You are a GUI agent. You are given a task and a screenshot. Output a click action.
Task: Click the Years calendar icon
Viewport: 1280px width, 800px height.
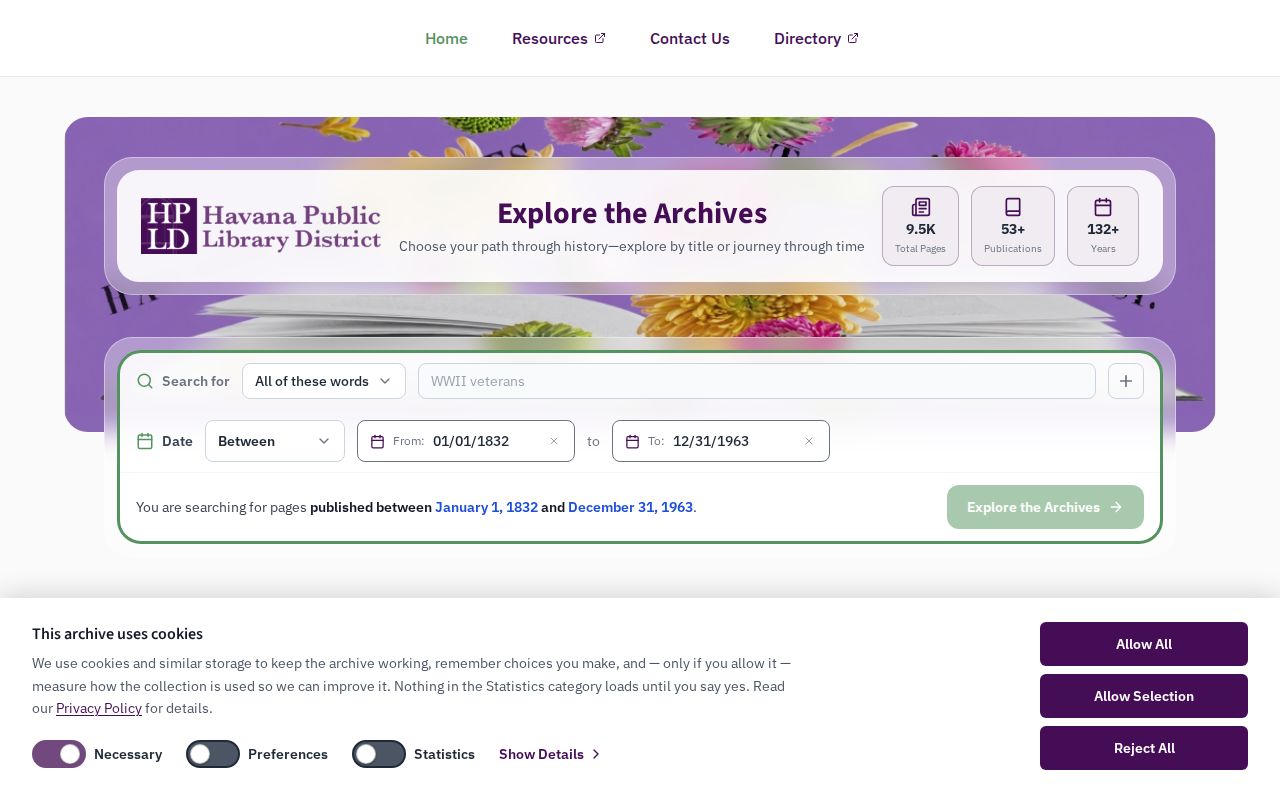pos(1102,207)
